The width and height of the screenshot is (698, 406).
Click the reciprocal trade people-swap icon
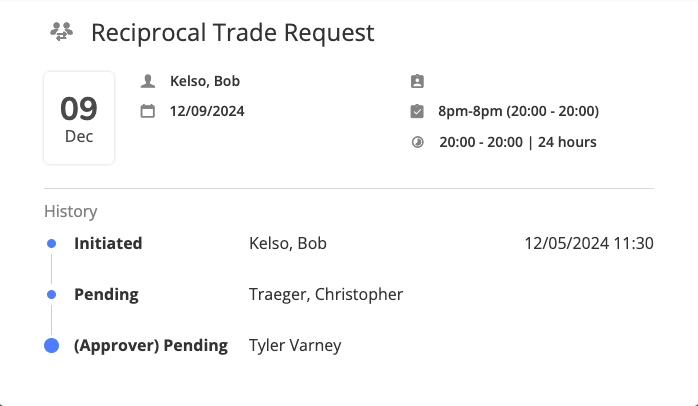click(x=61, y=32)
